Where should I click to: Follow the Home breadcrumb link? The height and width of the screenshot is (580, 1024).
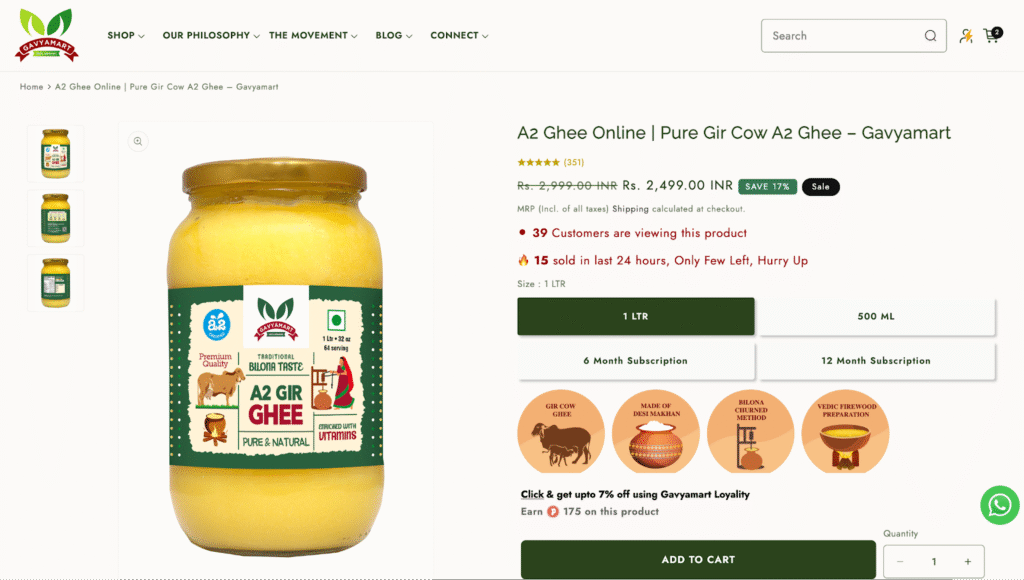[31, 87]
